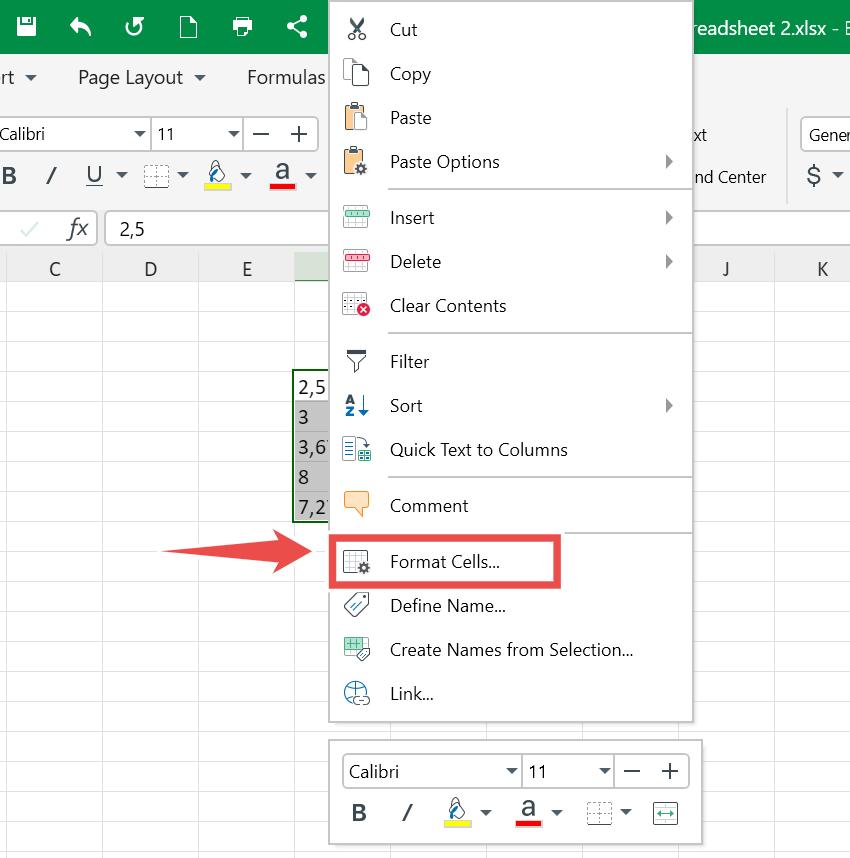Image resolution: width=850 pixels, height=858 pixels.
Task: Click the Define Name tag icon
Action: point(356,605)
